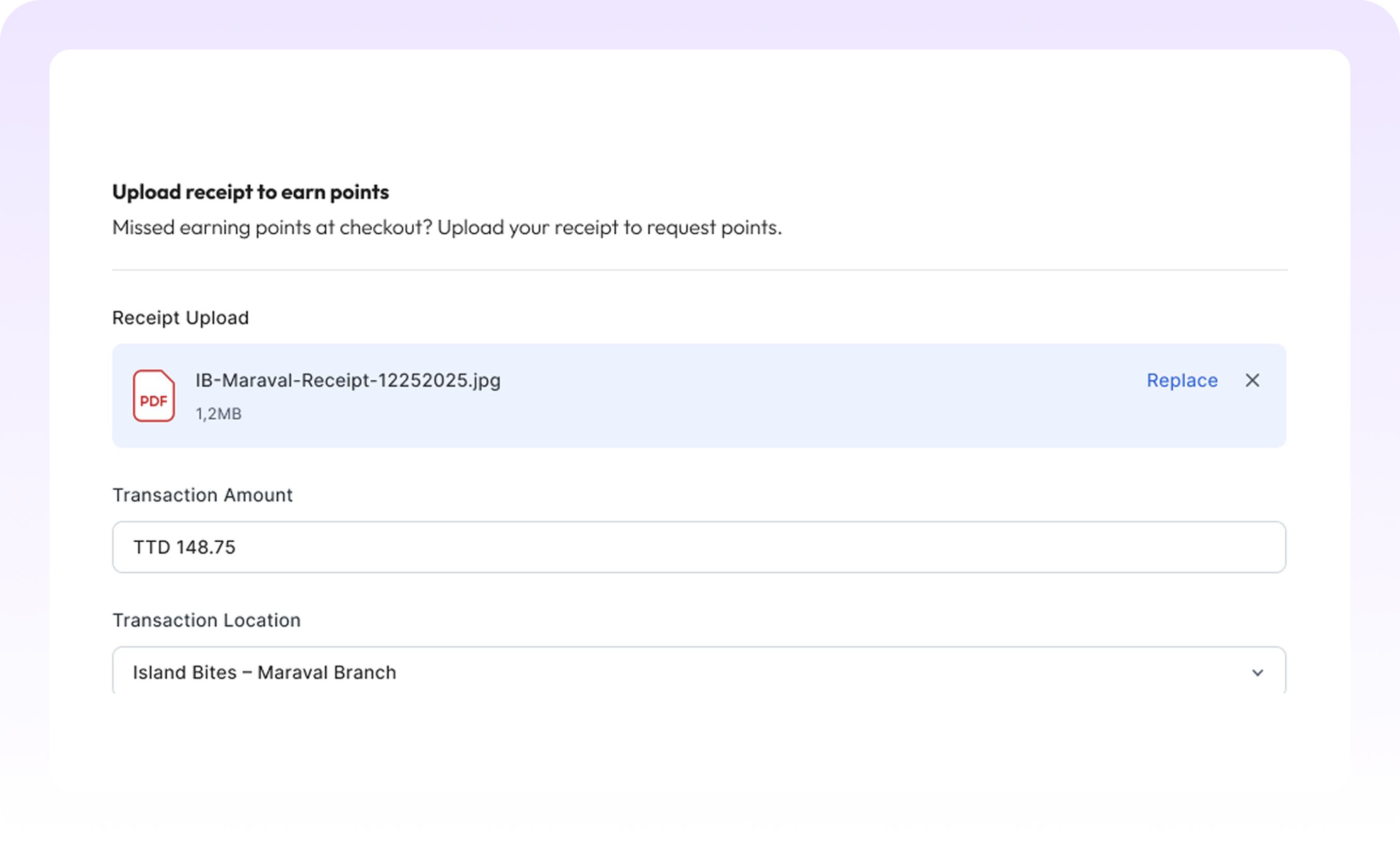Image resolution: width=1400 pixels, height=842 pixels.
Task: Open the Transaction Location dropdown
Action: 698,672
